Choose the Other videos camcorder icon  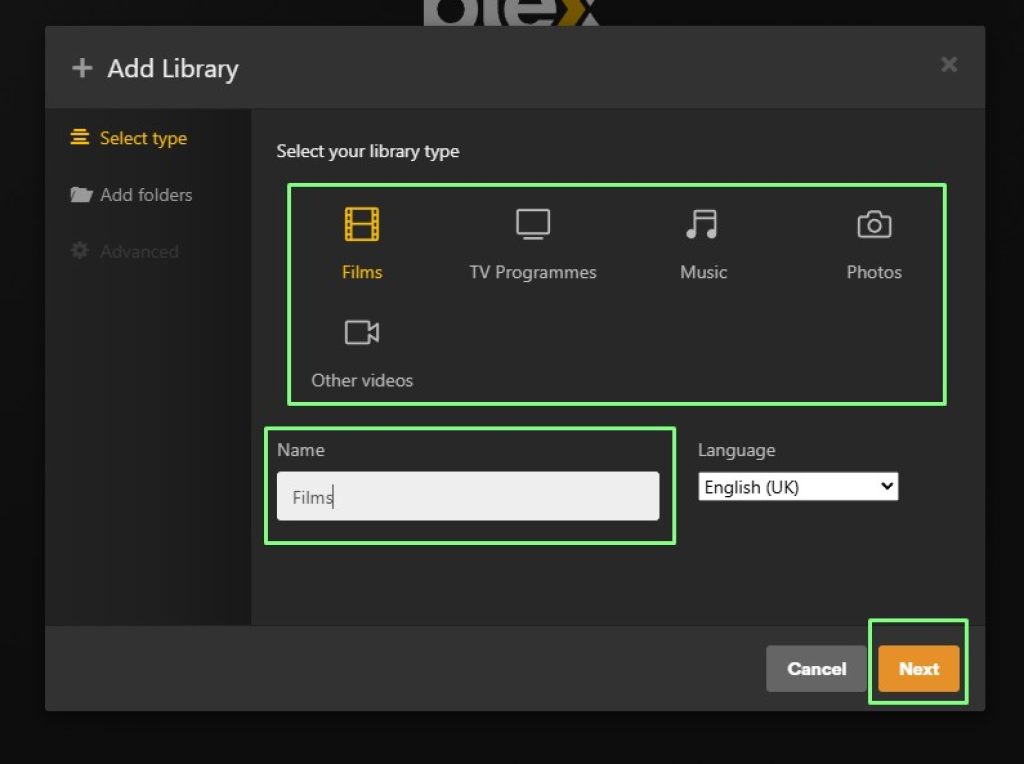[361, 332]
